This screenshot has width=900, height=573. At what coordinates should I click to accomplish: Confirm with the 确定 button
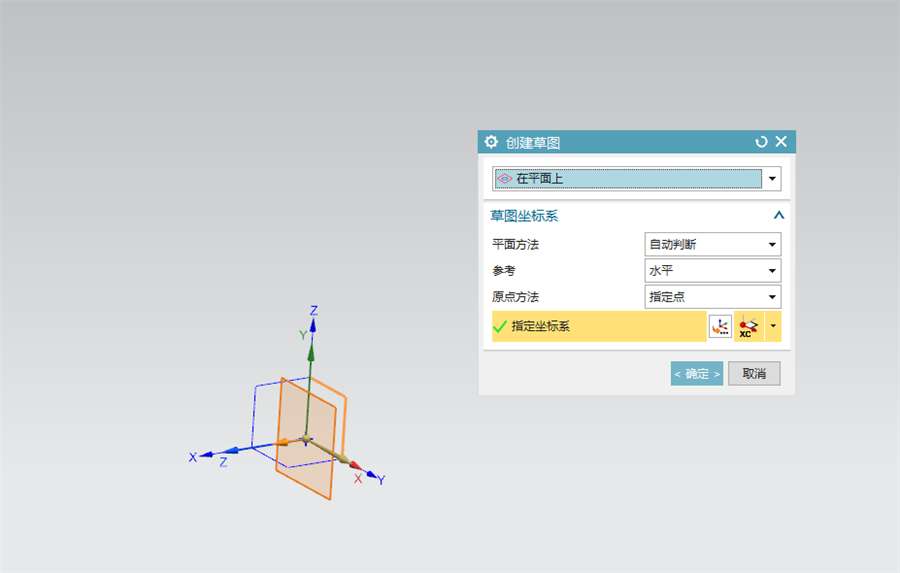click(697, 374)
